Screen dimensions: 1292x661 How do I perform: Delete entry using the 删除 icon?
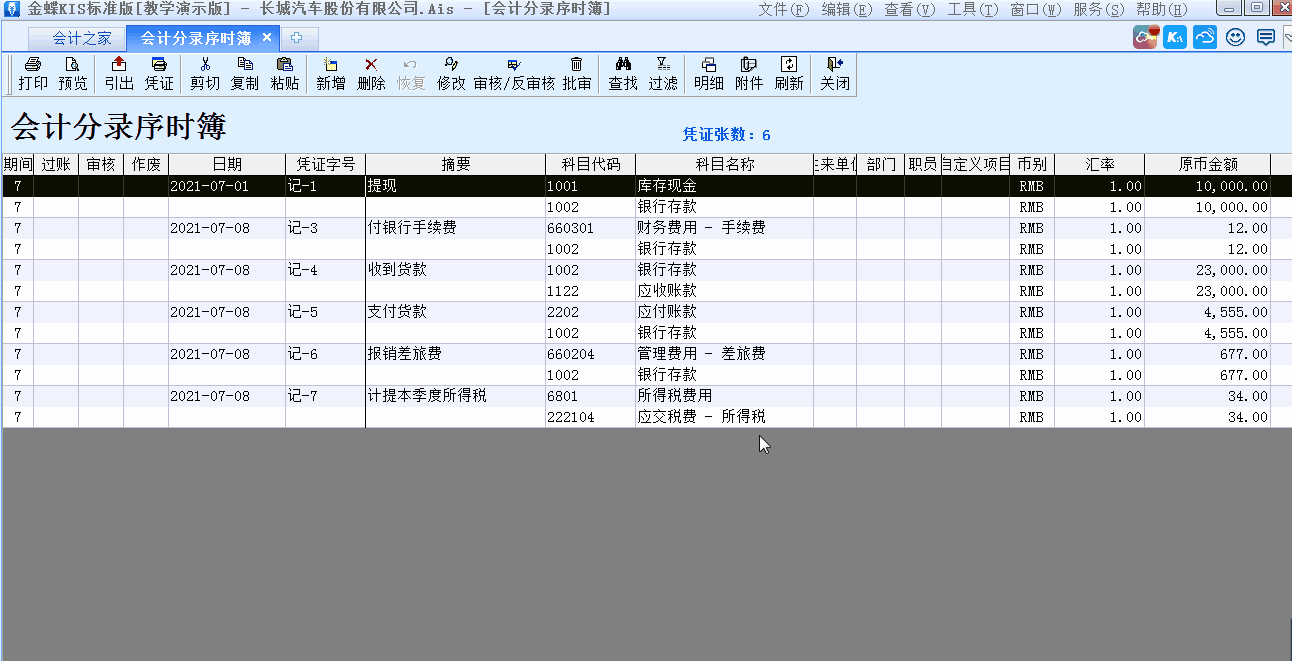tap(370, 74)
